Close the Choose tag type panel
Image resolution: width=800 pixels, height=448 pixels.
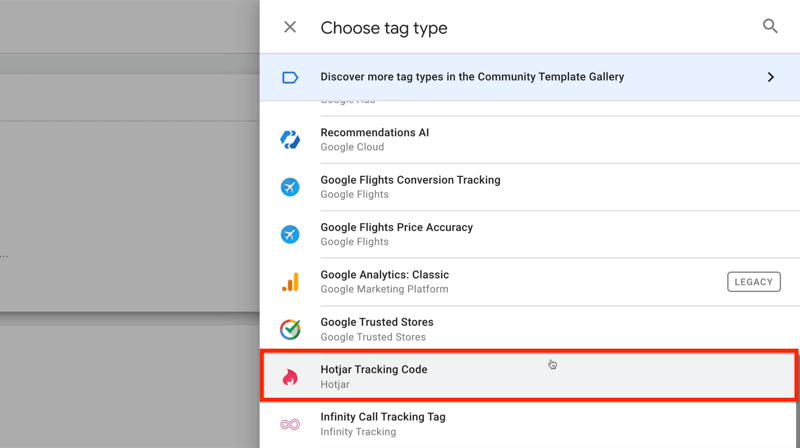point(290,27)
